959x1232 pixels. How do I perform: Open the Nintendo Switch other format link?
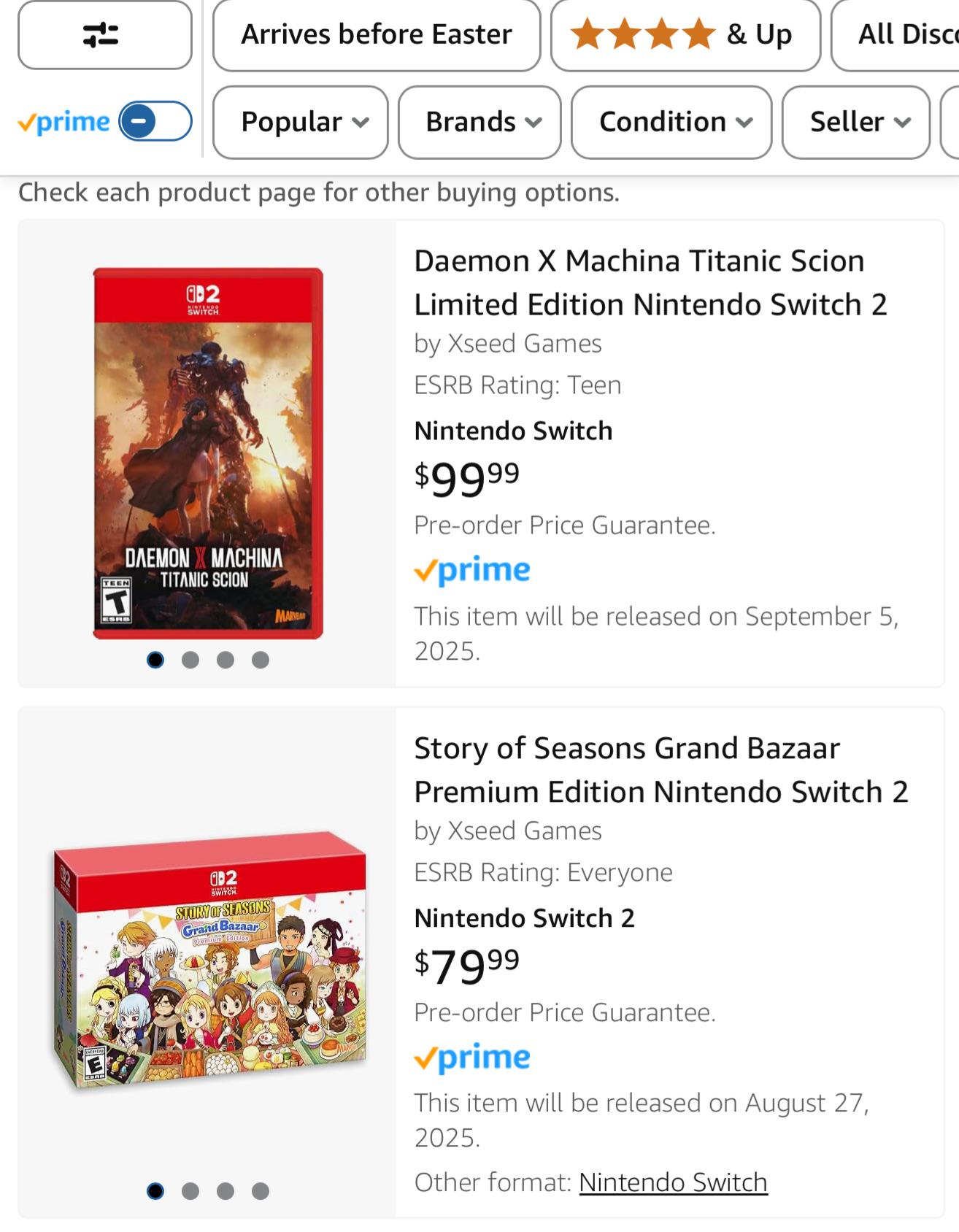pyautogui.click(x=673, y=1182)
